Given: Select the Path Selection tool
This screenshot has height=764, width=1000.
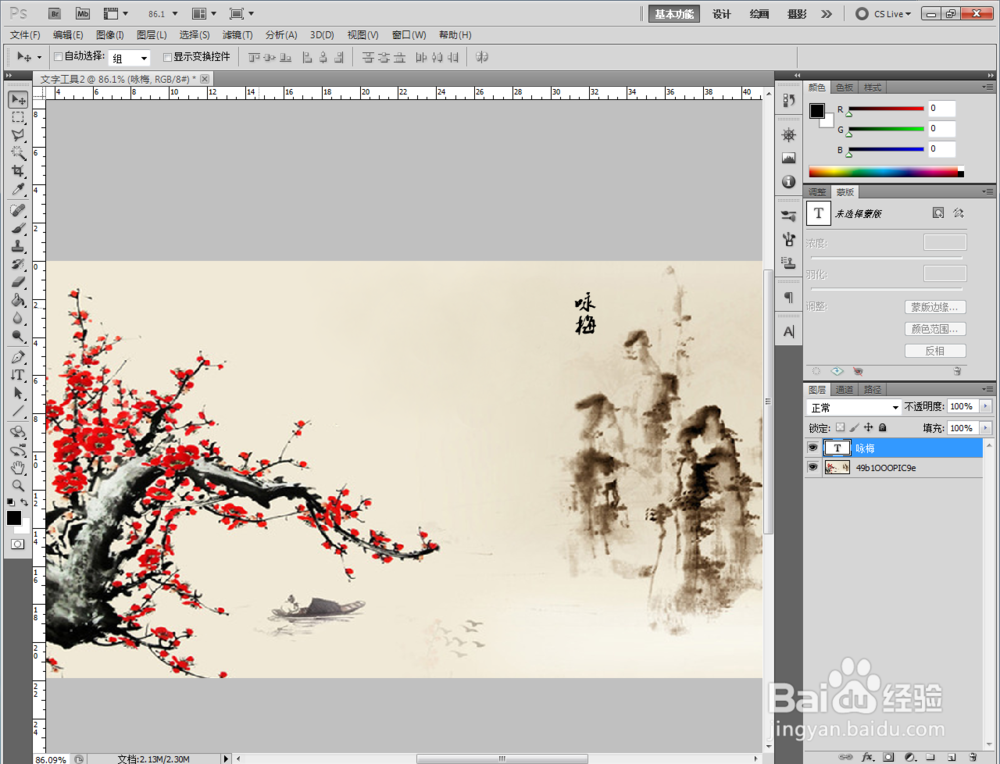Looking at the screenshot, I should (x=18, y=393).
